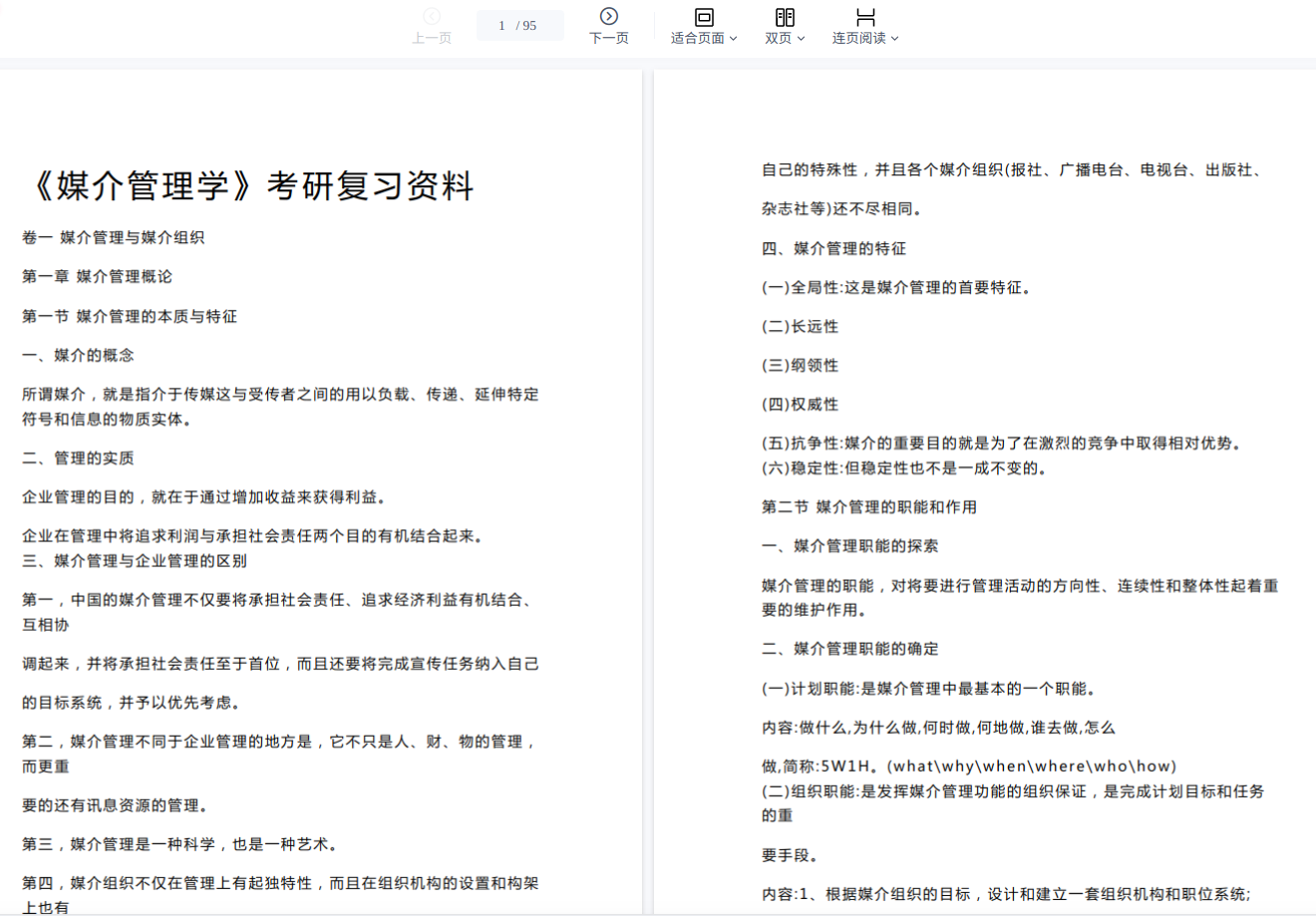This screenshot has height=916, width=1316.
Task: Expand the 连页阅读 dropdown chevron
Action: tap(894, 39)
